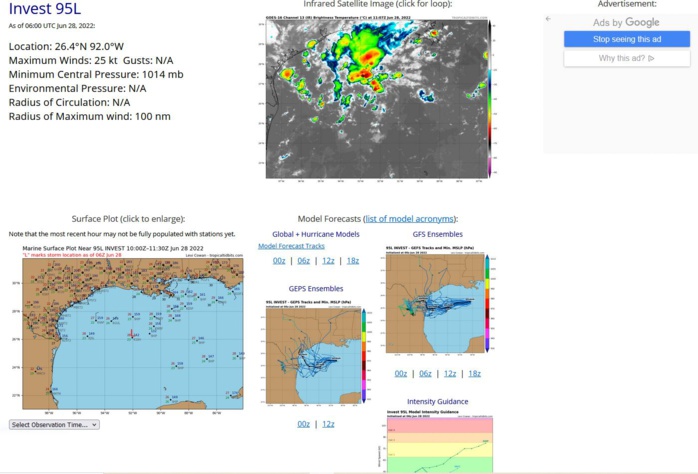Choose the 12z run below GFS Ensembles
The height and width of the screenshot is (474, 698).
450,373
